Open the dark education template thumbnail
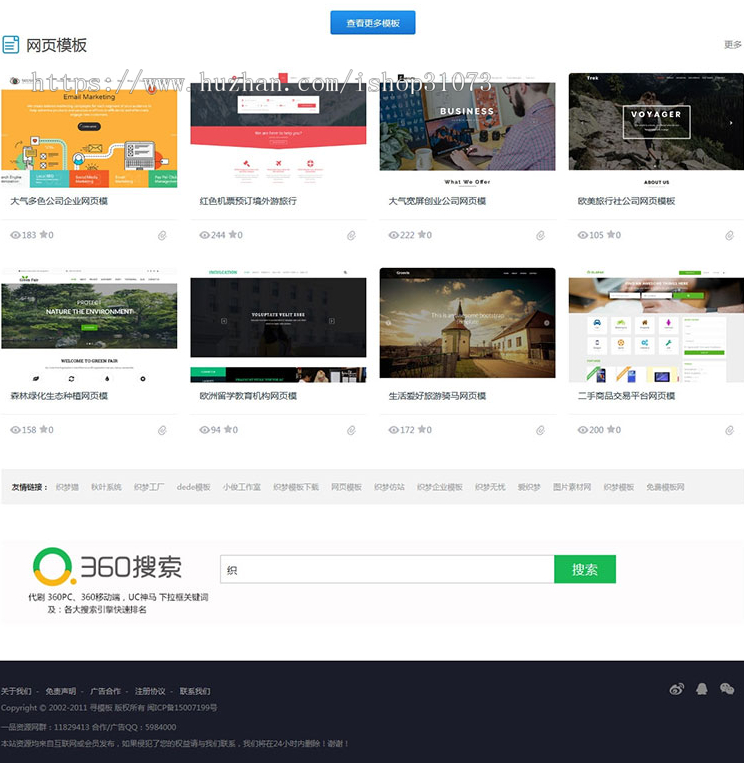The height and width of the screenshot is (763, 744). pyautogui.click(x=278, y=325)
